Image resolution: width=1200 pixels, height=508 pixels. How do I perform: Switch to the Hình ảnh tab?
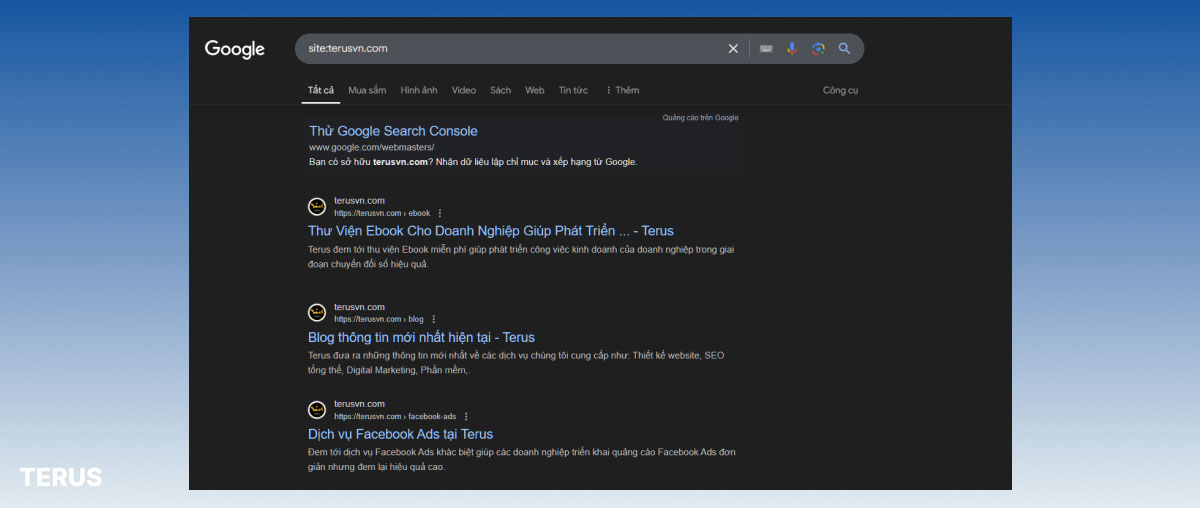[419, 90]
